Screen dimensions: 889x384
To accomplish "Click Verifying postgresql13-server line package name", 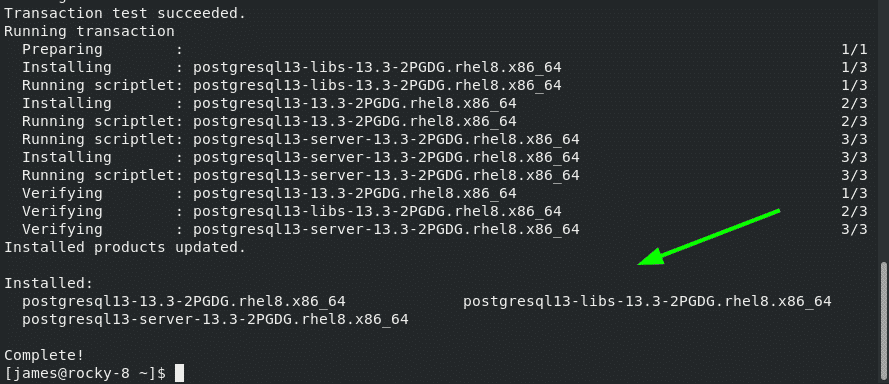I will pos(386,229).
